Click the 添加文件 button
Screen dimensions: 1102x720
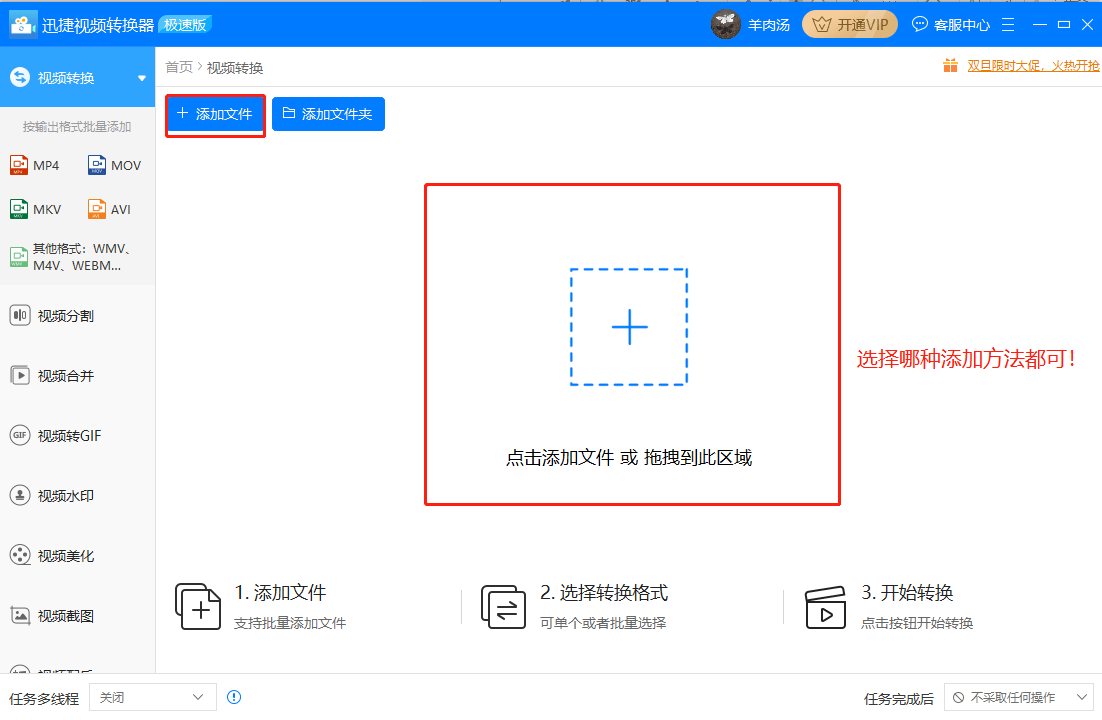point(215,114)
